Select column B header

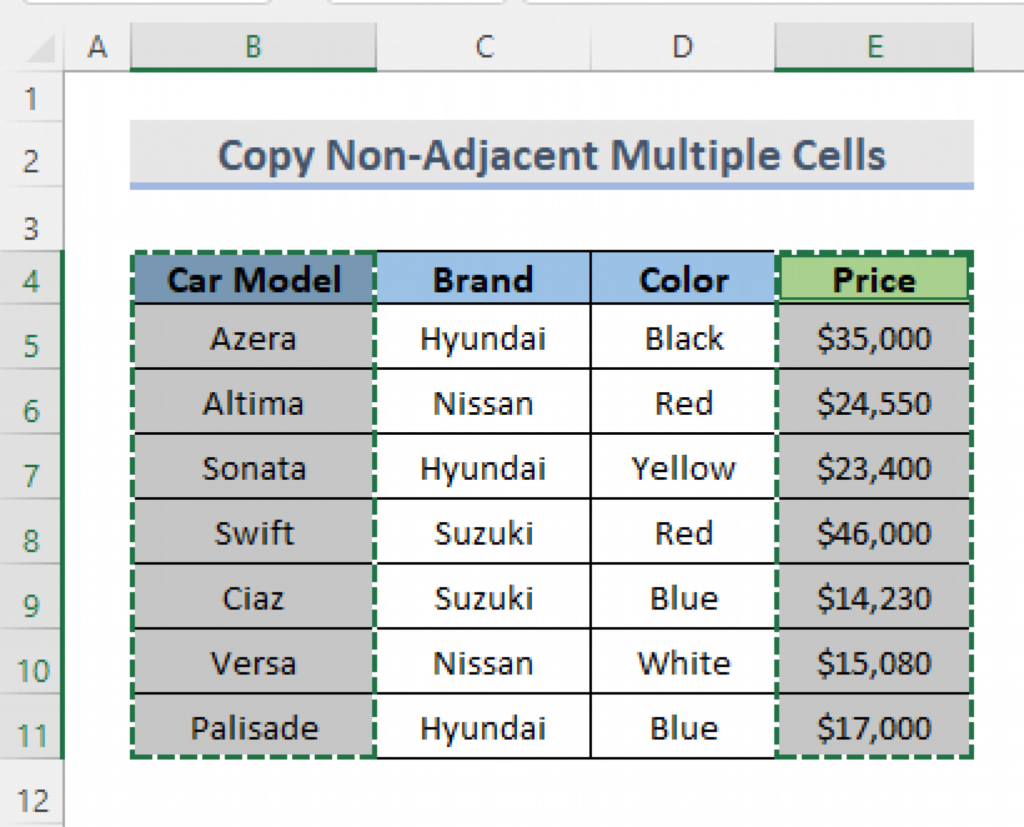[253, 48]
